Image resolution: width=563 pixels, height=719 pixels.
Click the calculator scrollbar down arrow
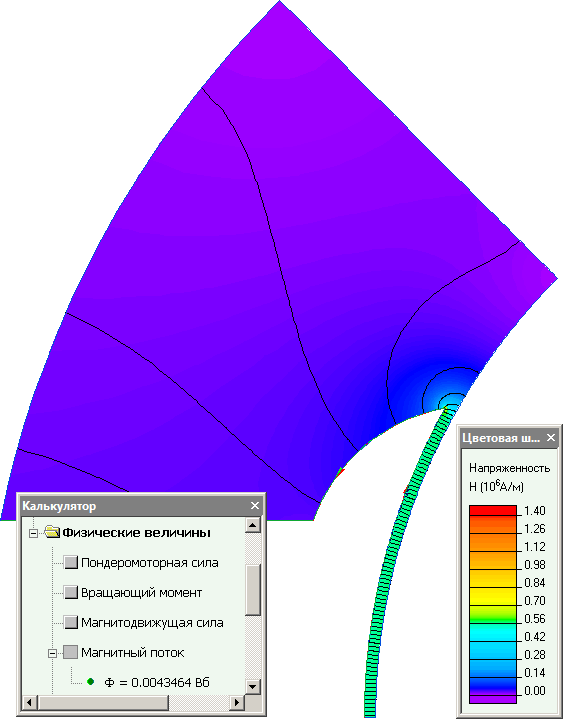pyautogui.click(x=253, y=686)
